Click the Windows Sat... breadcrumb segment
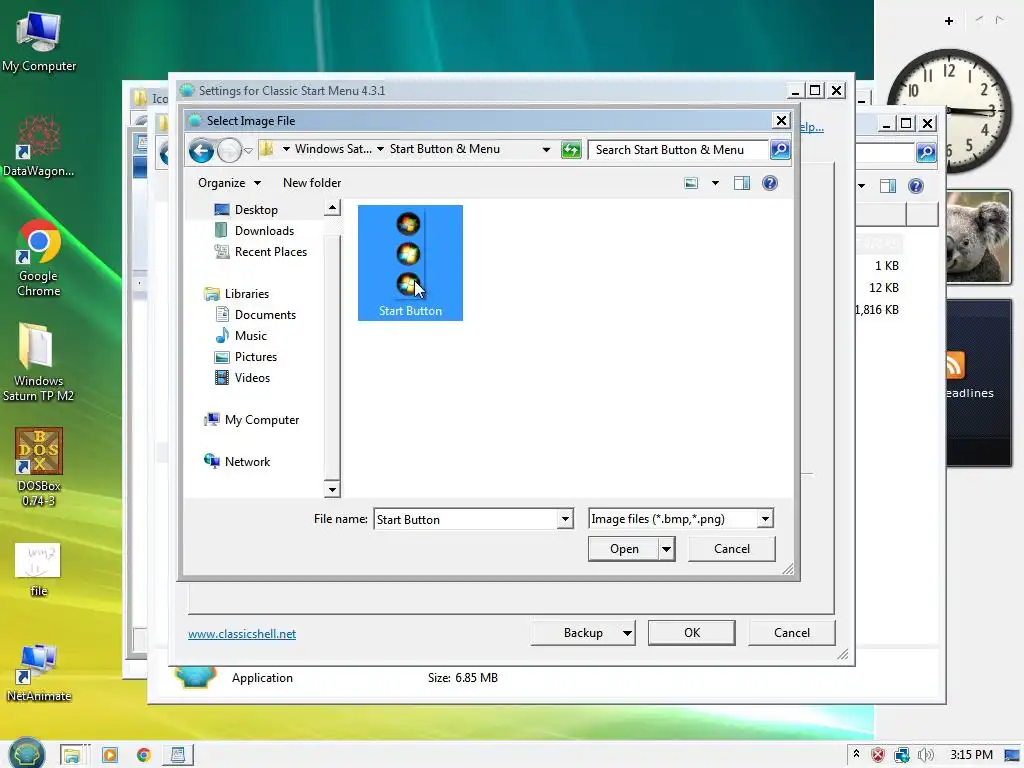Viewport: 1024px width, 768px height. pos(333,149)
